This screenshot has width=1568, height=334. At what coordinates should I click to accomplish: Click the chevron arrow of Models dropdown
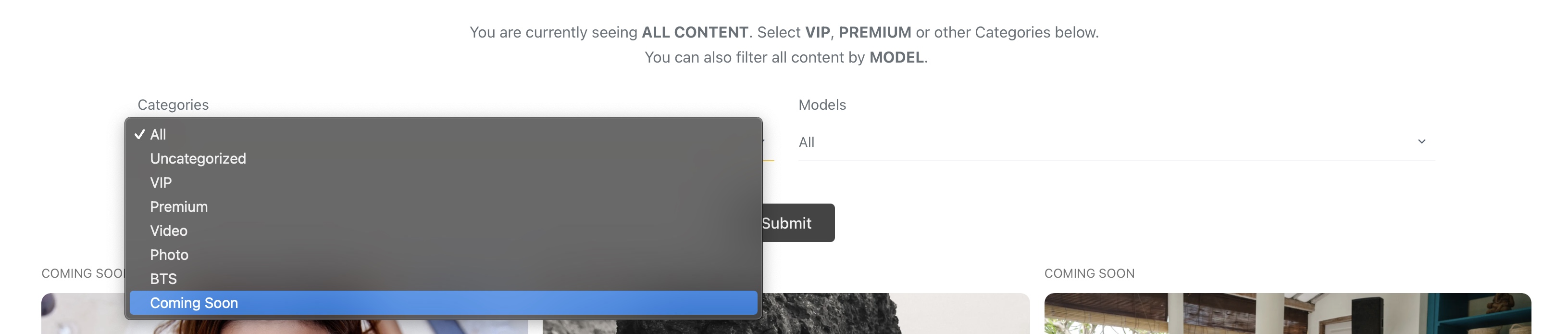tap(1421, 141)
